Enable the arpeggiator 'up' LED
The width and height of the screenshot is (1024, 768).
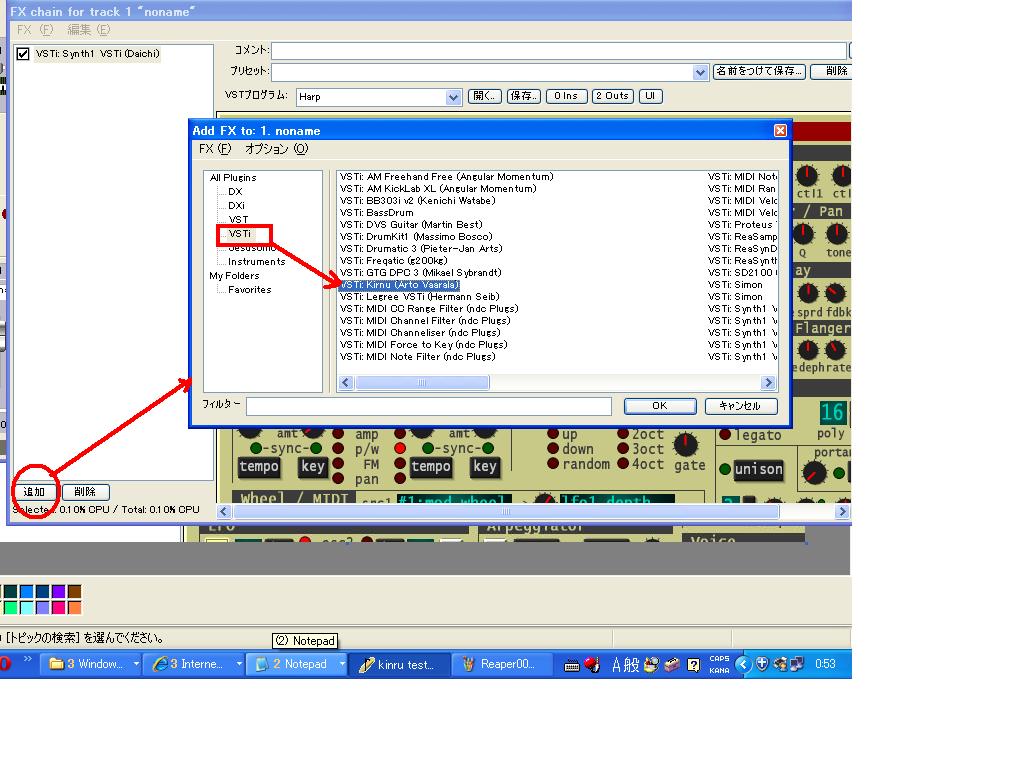point(552,434)
